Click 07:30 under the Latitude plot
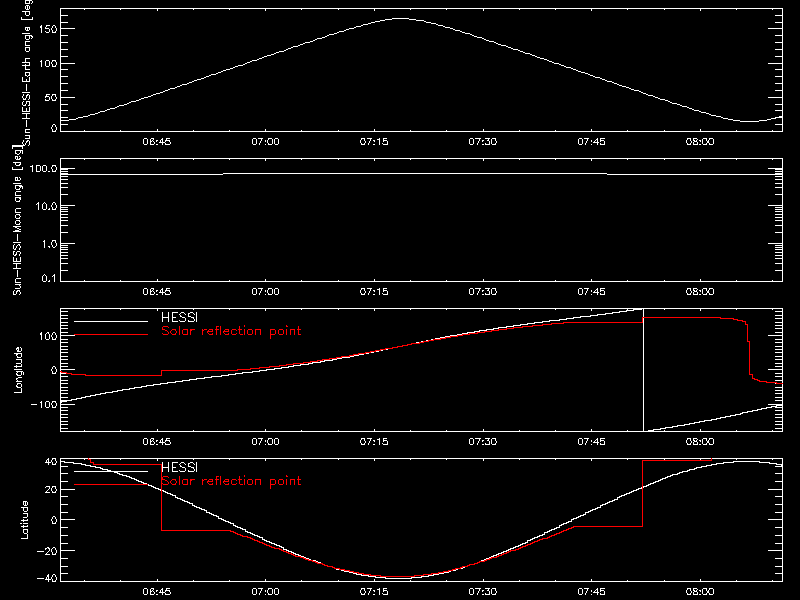800x600 pixels. (483, 592)
